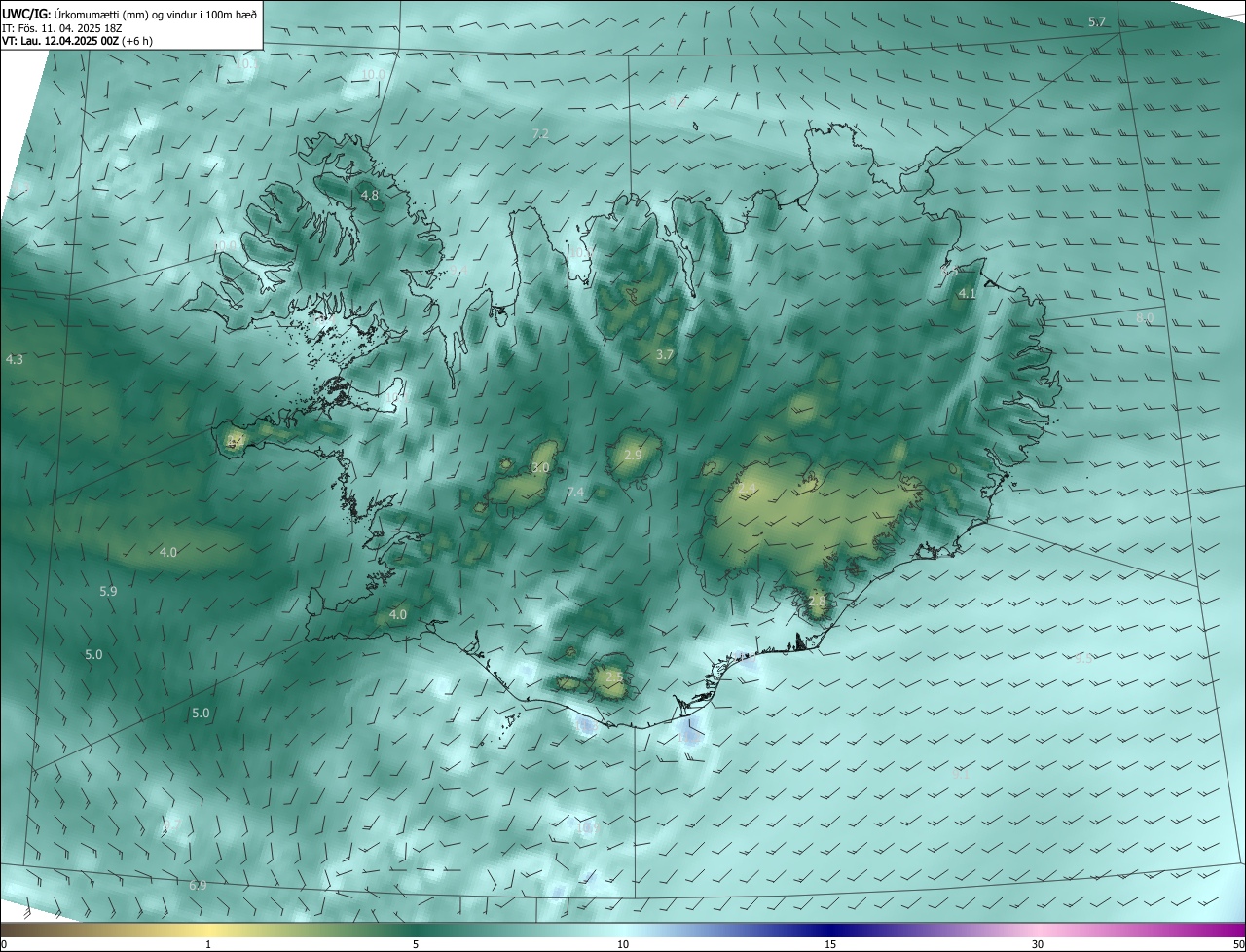
Task: Click the color scale tick label 50
Action: tap(1237, 944)
